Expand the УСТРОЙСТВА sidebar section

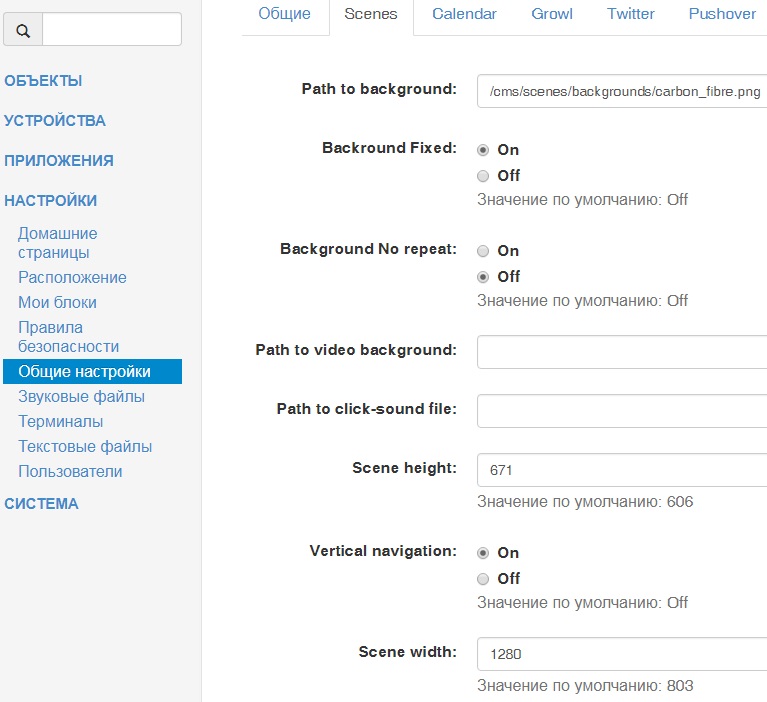55,121
